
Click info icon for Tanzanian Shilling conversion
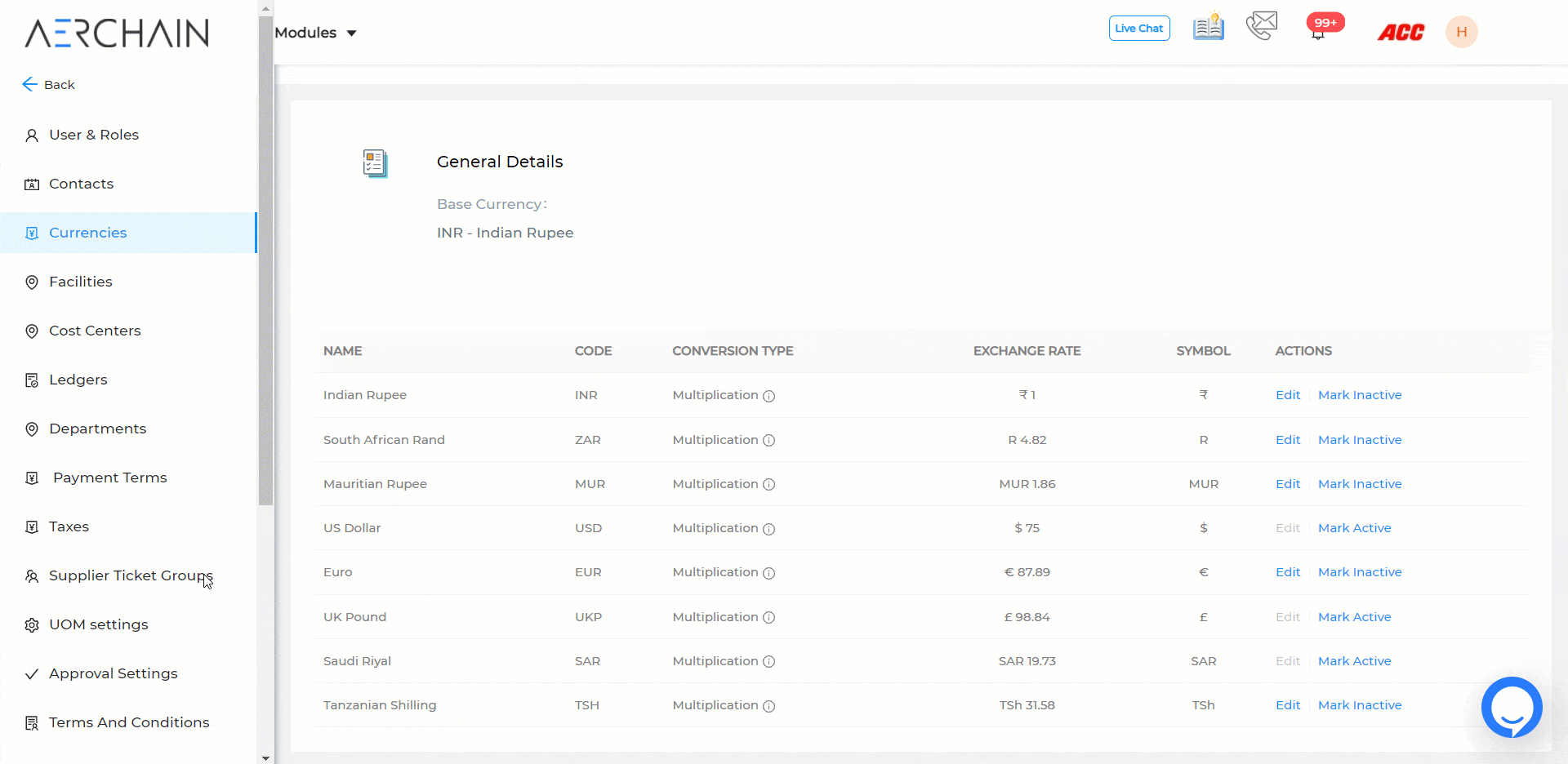pyautogui.click(x=768, y=706)
